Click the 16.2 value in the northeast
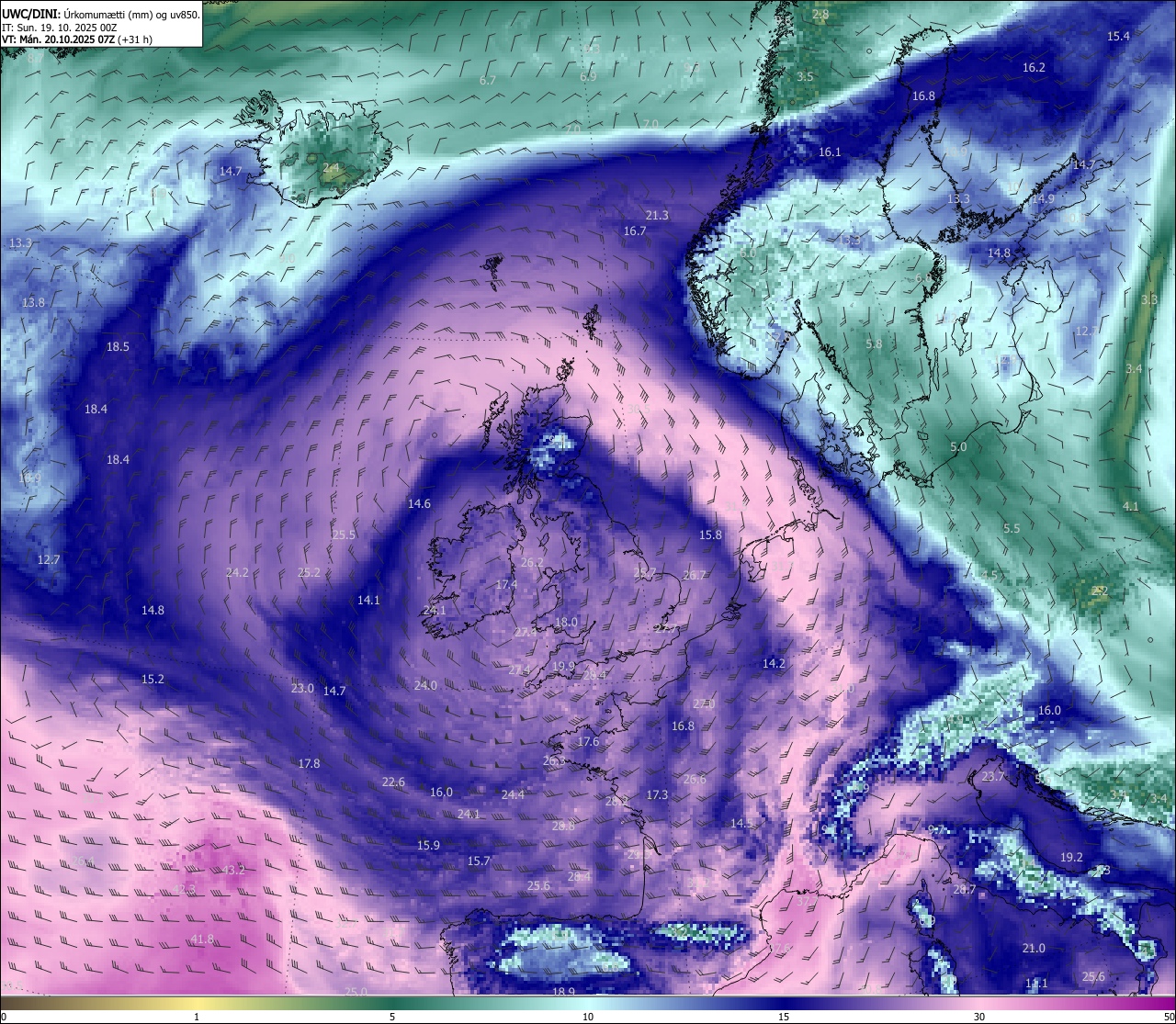This screenshot has height=1024, width=1176. [x=1034, y=67]
